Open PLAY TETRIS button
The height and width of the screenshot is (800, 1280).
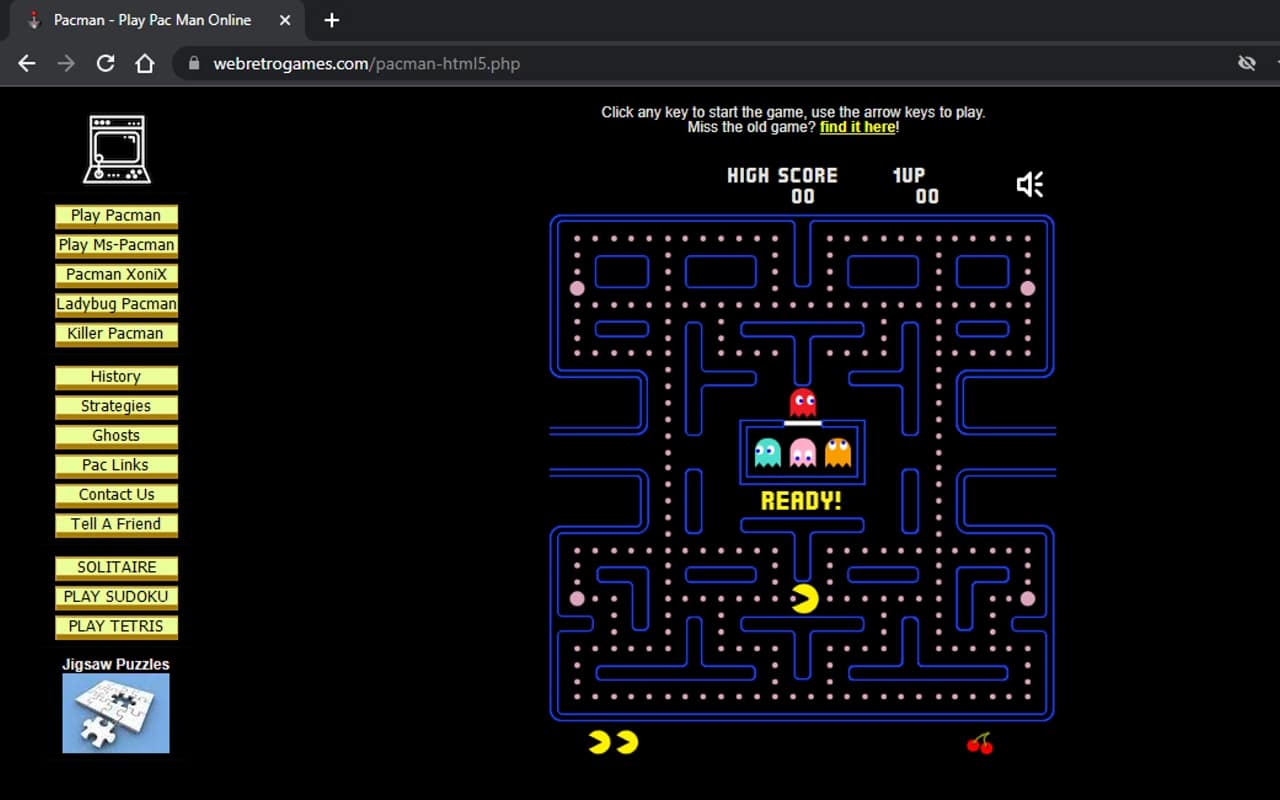(x=116, y=627)
